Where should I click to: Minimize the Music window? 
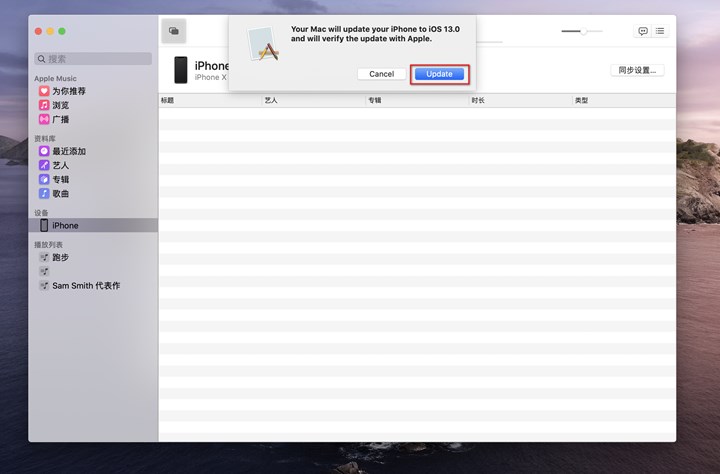[x=50, y=31]
